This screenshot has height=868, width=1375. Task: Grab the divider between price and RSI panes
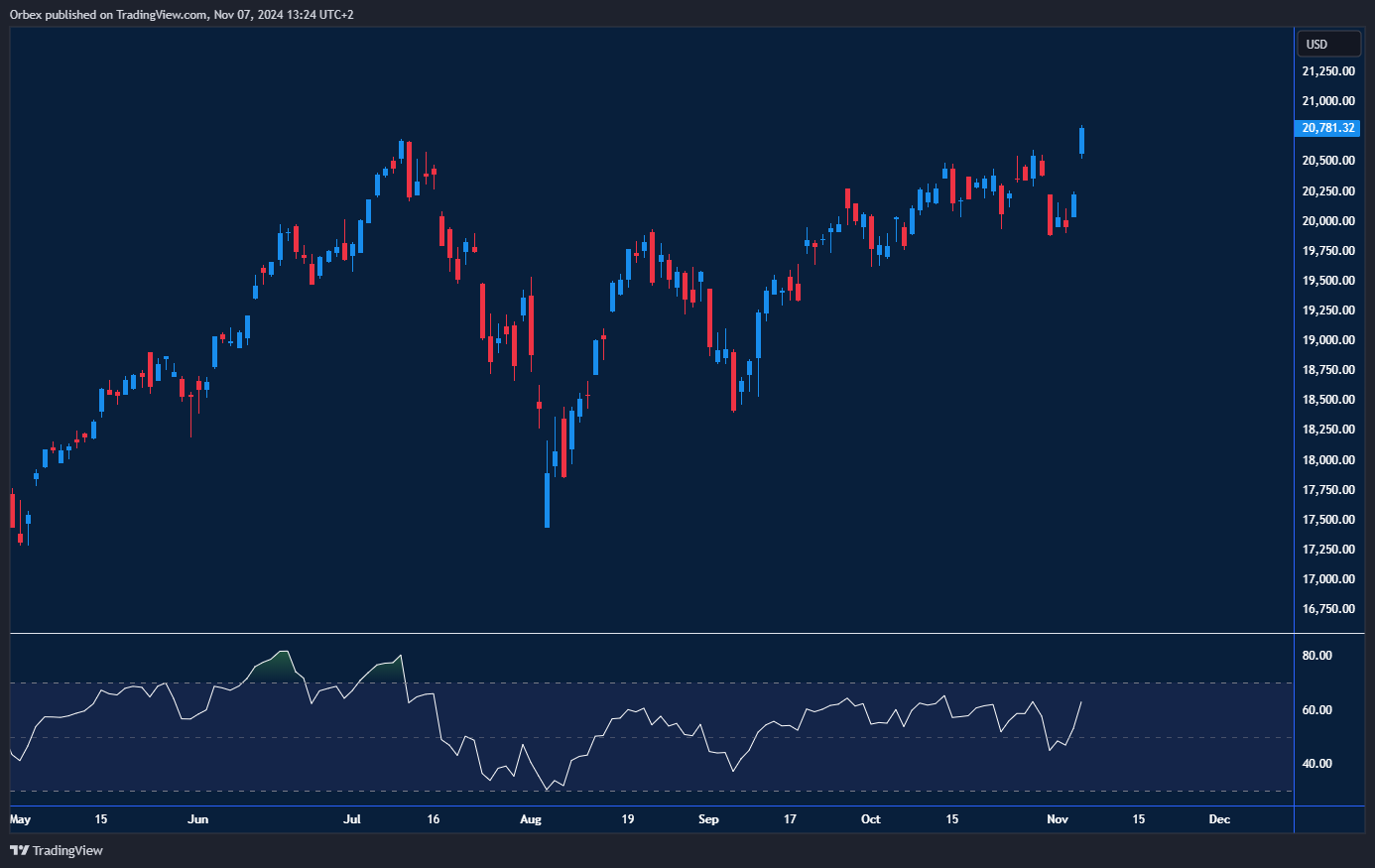(x=651, y=633)
